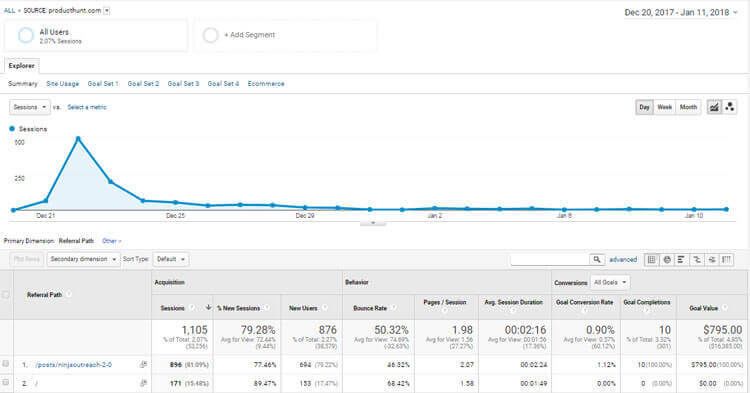Click sort arrow on Sessions column

(x=209, y=307)
